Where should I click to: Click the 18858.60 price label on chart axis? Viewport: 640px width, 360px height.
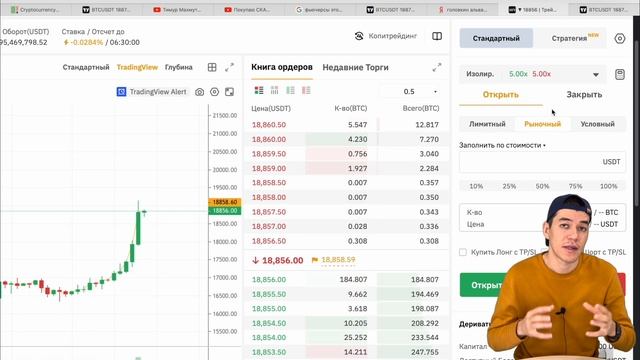[225, 202]
